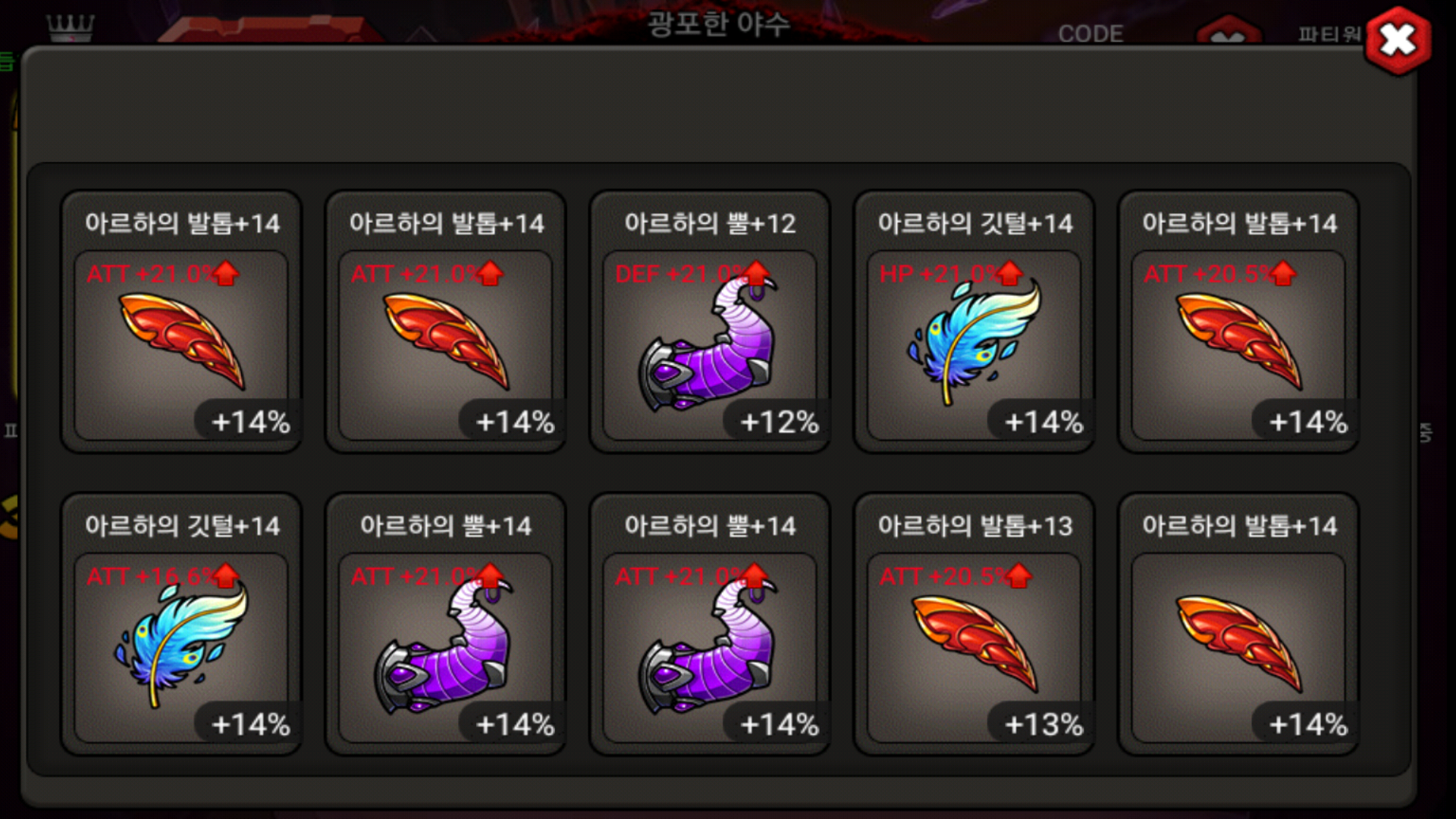The image size is (1456, 819).
Task: Click the red mask icon beside CODE
Action: point(1228,32)
